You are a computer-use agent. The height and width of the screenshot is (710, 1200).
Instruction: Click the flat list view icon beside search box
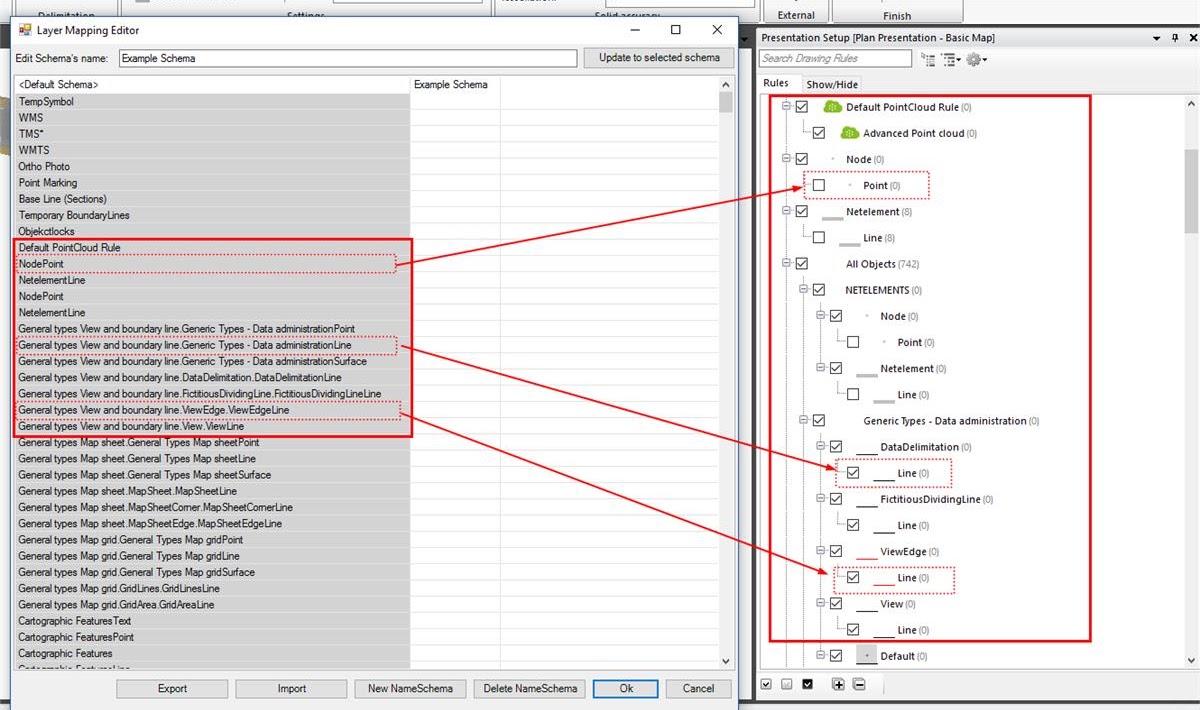(x=928, y=60)
